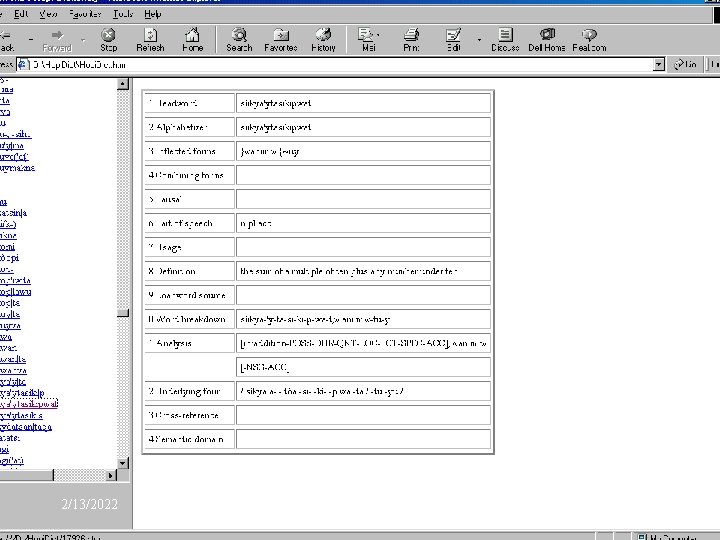
Task: Click the Part of speech label cell
Action: 189,224
